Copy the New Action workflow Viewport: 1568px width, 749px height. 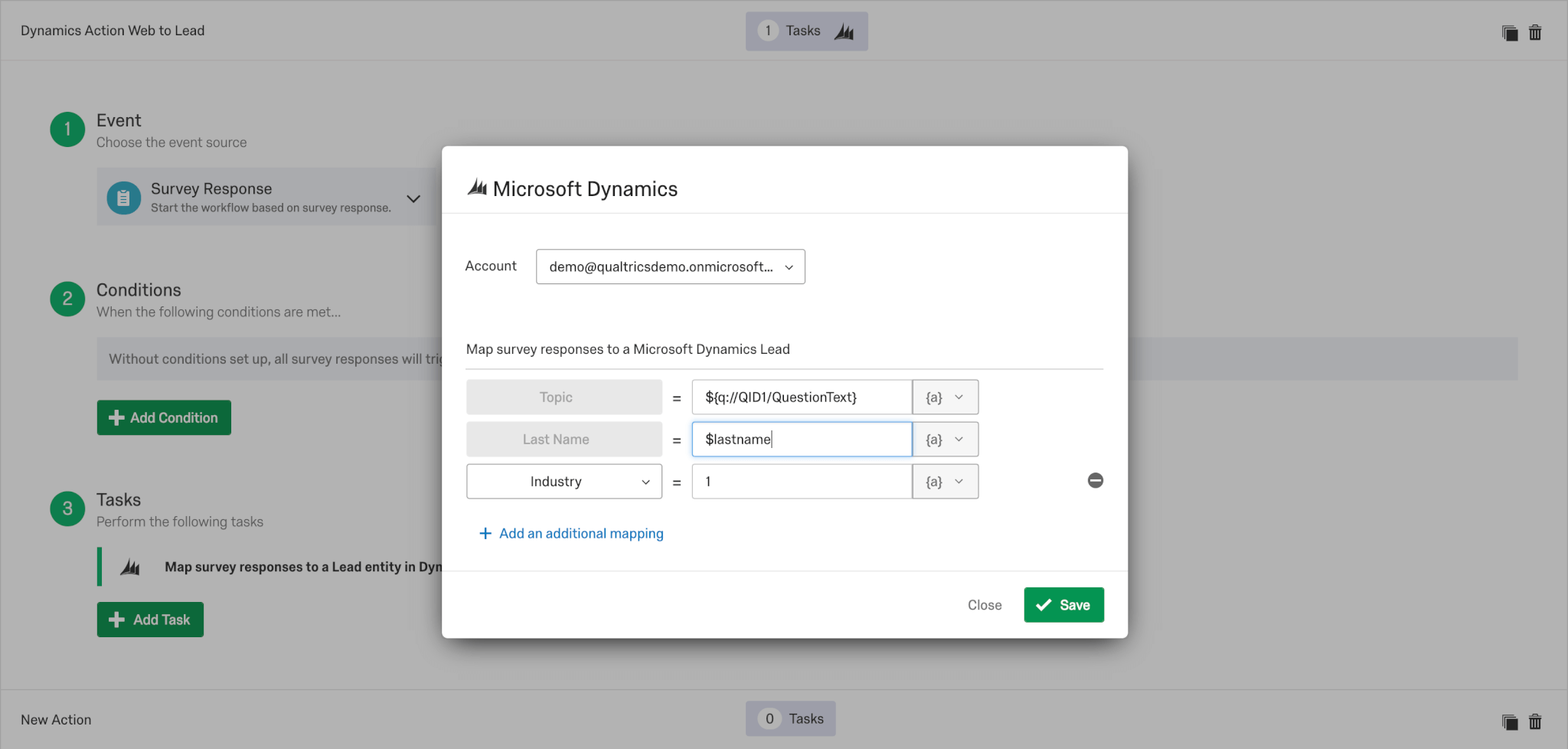1510,721
